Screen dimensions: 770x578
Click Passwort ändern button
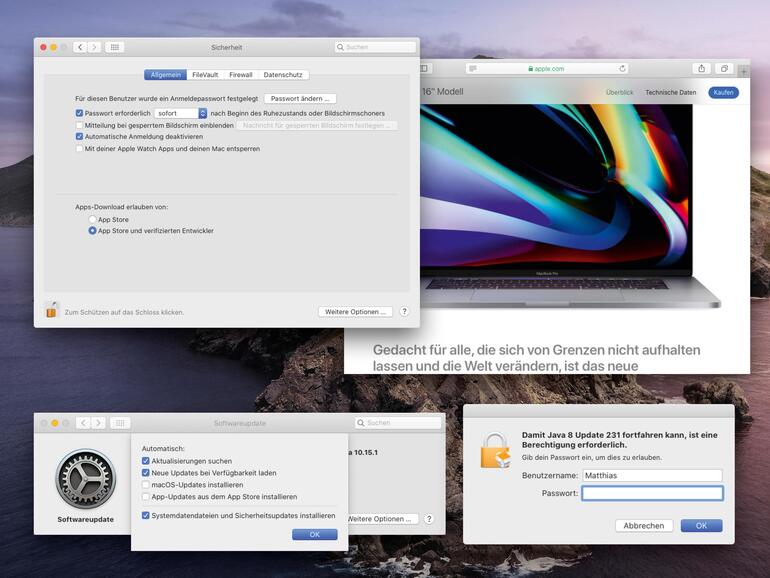tap(300, 99)
